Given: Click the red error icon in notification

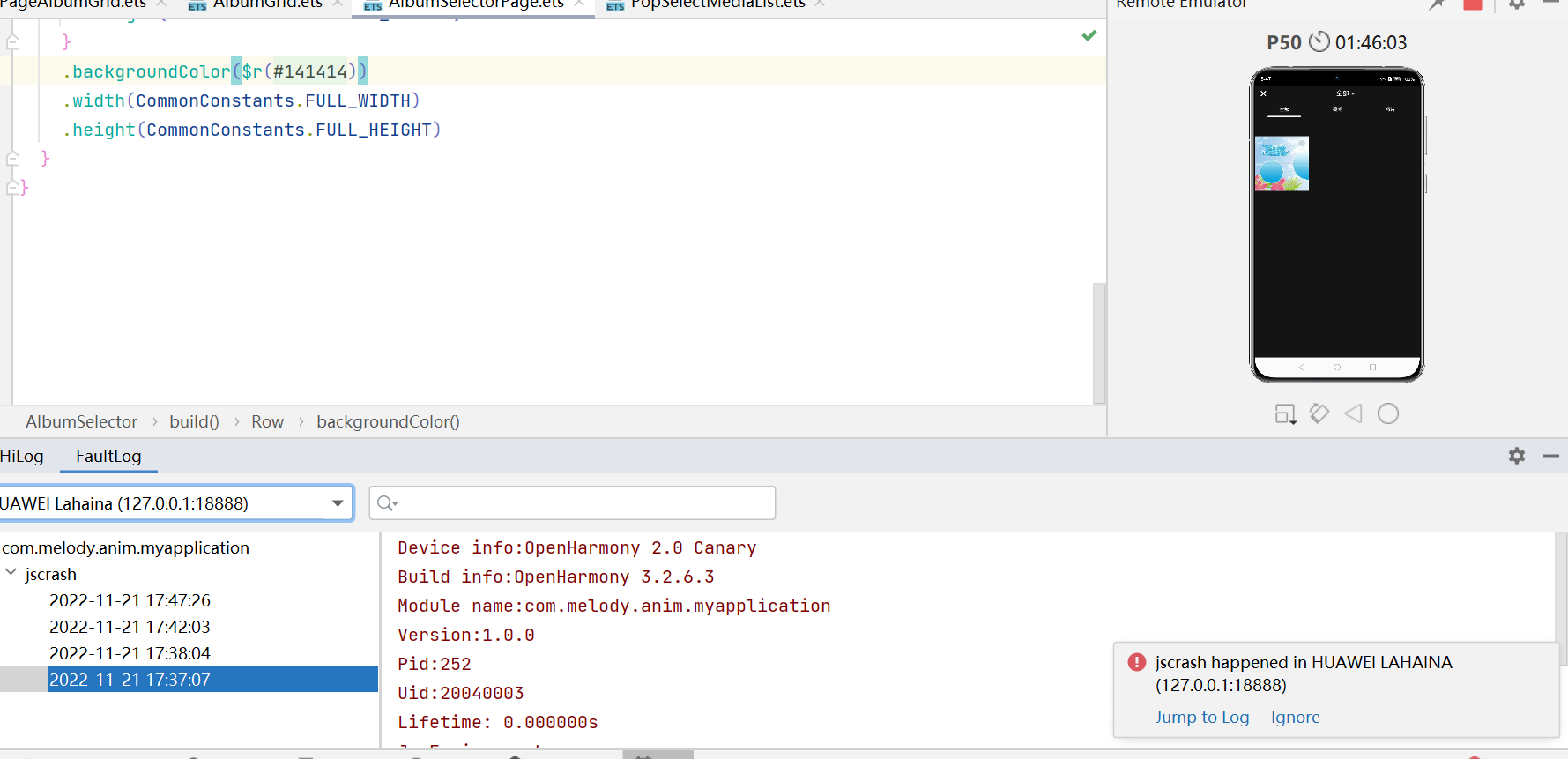Looking at the screenshot, I should click(x=1137, y=662).
